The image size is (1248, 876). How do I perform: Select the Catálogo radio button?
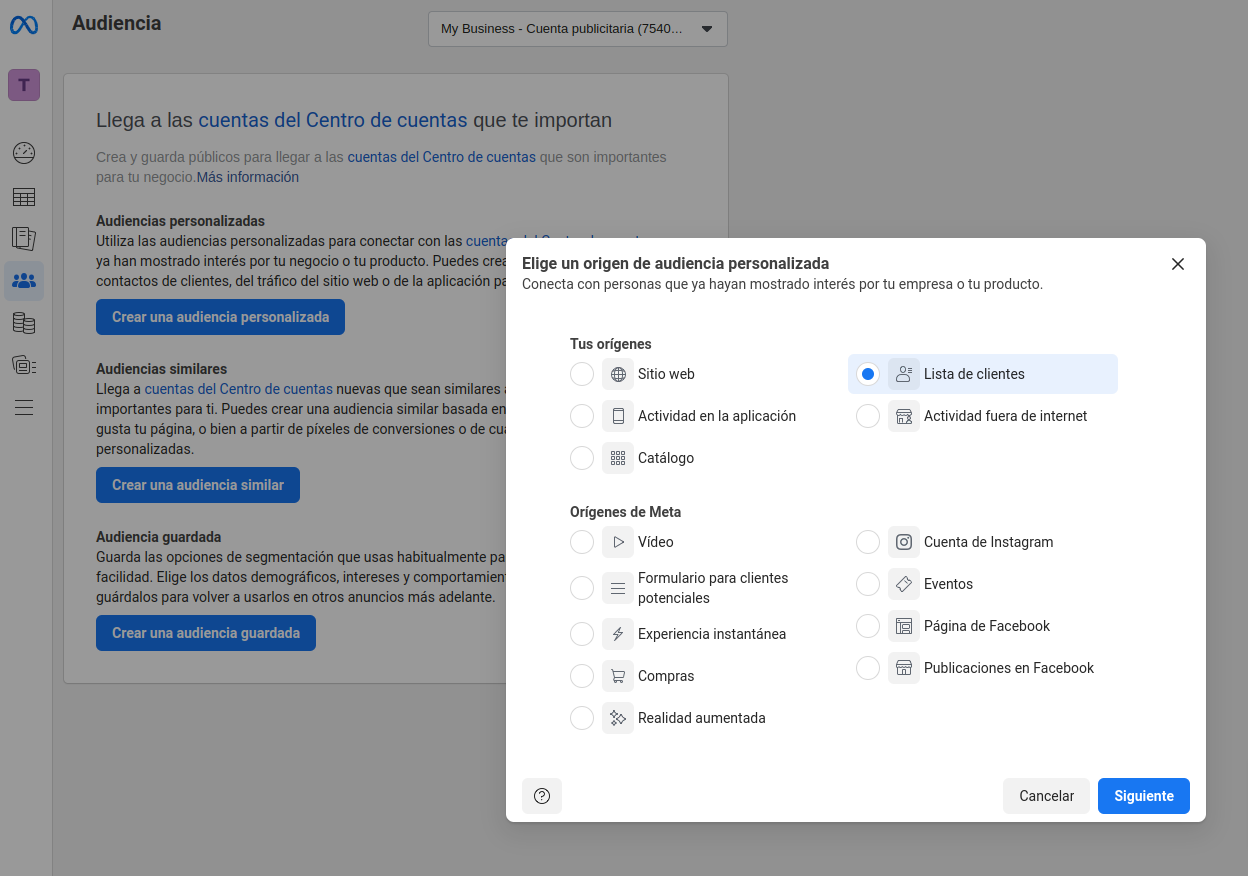582,458
